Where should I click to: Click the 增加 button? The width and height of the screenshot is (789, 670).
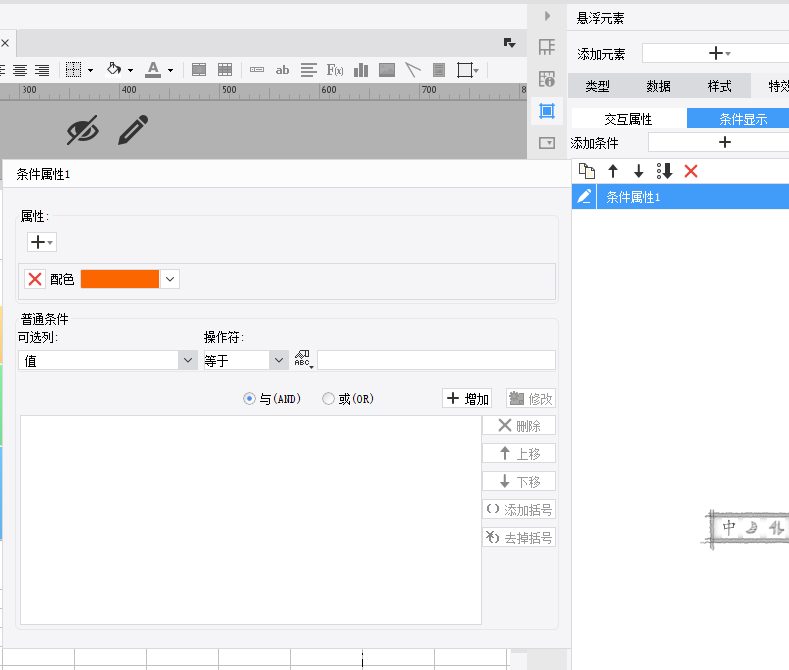[x=467, y=399]
